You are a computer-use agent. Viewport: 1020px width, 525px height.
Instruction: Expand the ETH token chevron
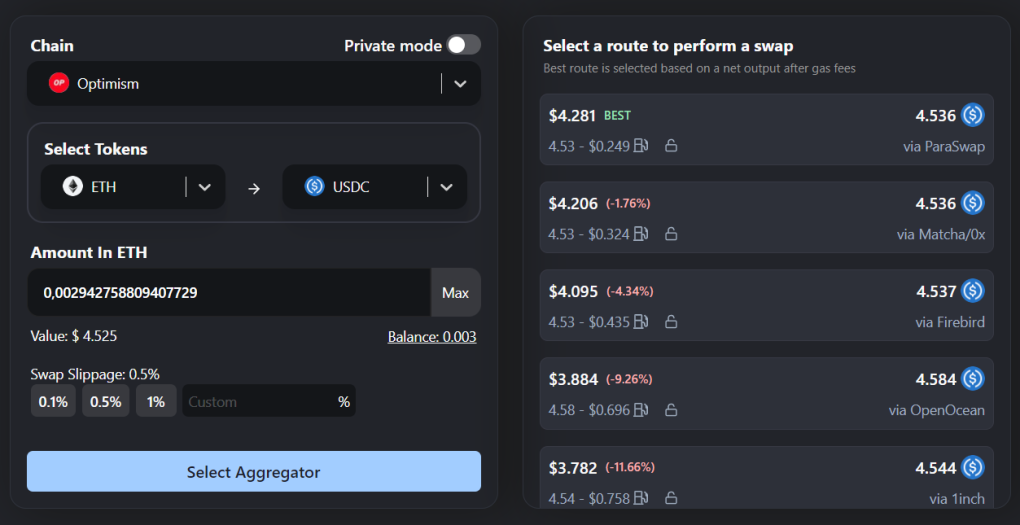click(x=204, y=187)
